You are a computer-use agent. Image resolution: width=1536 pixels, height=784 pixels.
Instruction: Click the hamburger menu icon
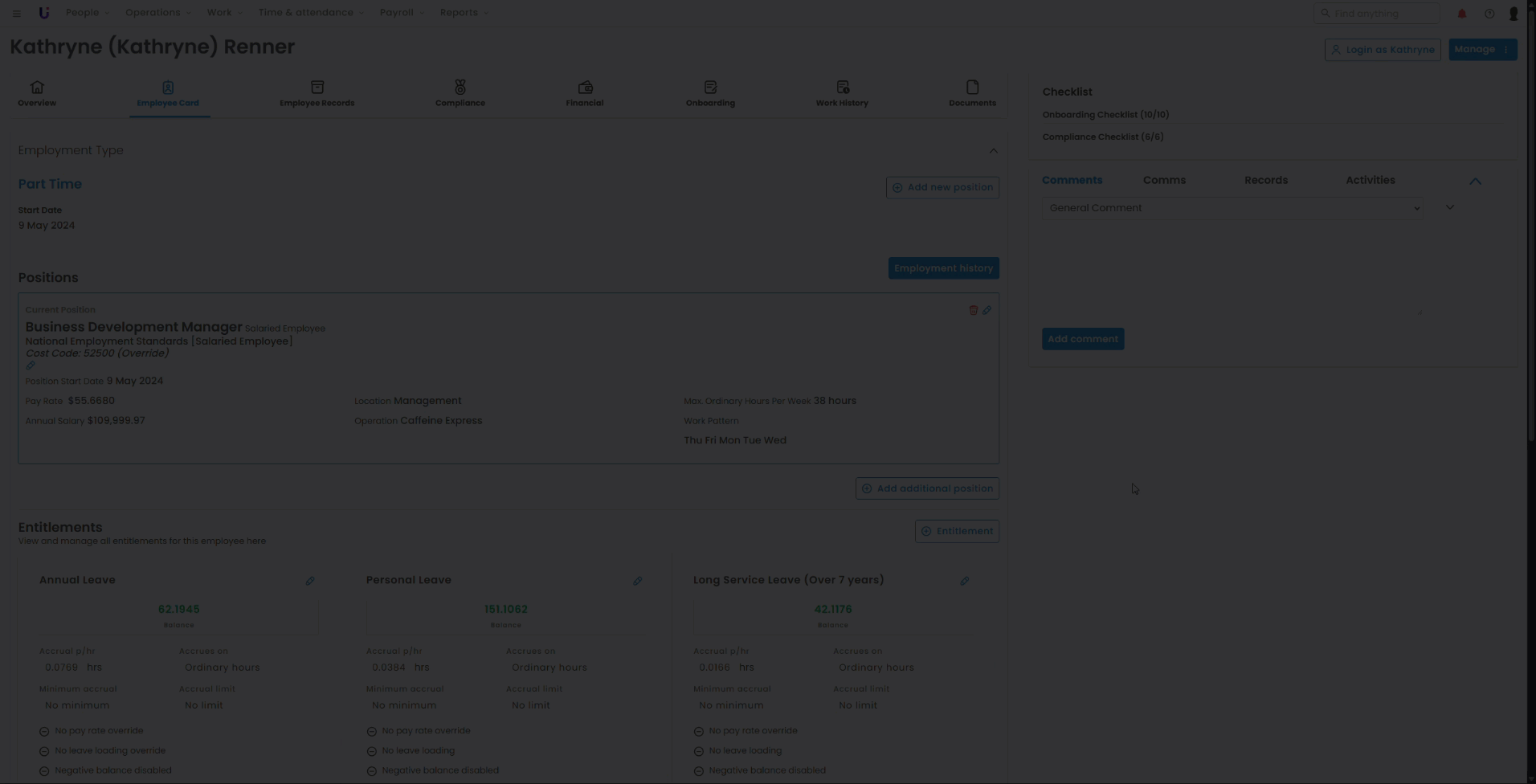coord(17,13)
